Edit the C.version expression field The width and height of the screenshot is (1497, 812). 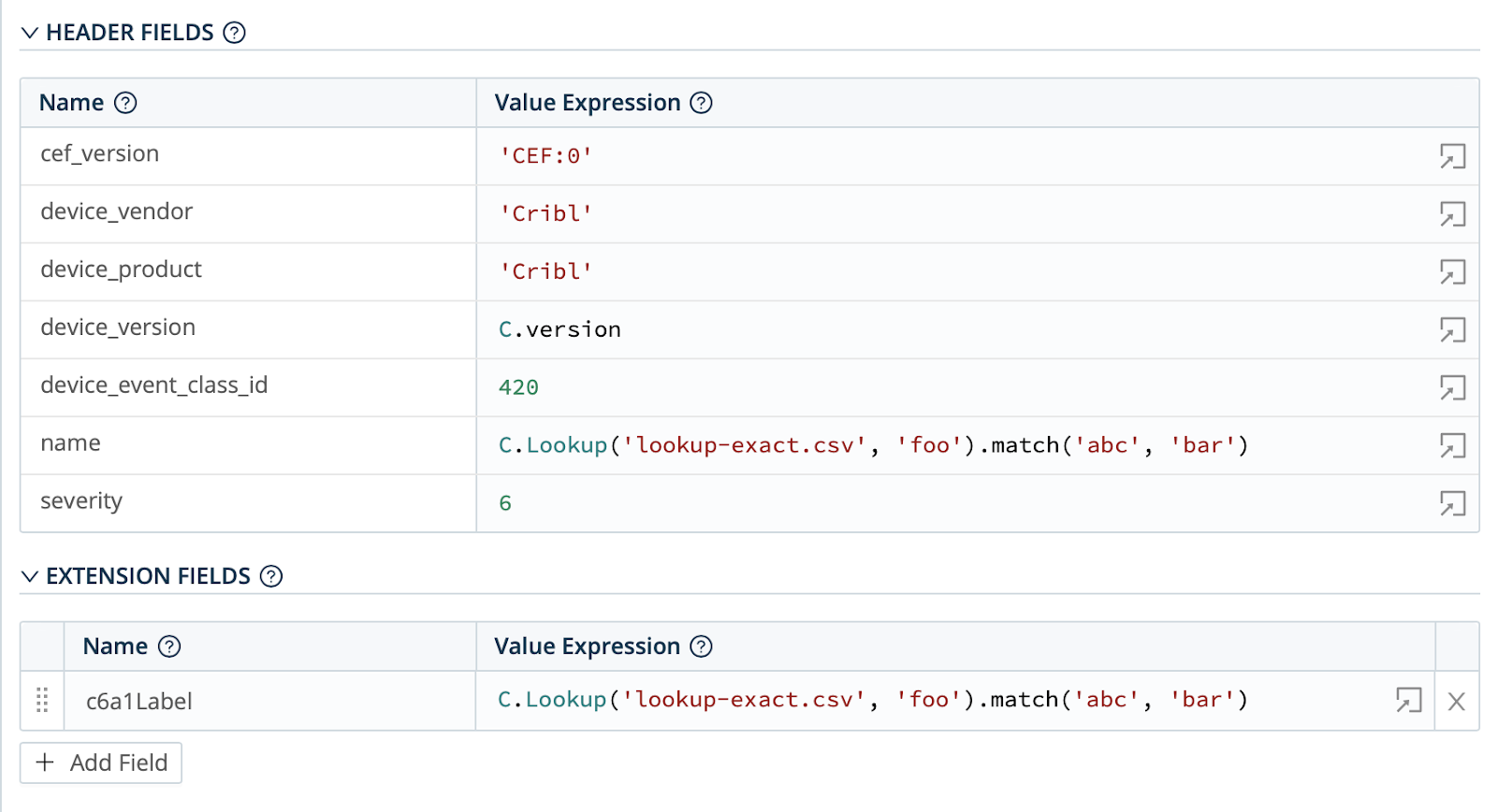(x=936, y=329)
